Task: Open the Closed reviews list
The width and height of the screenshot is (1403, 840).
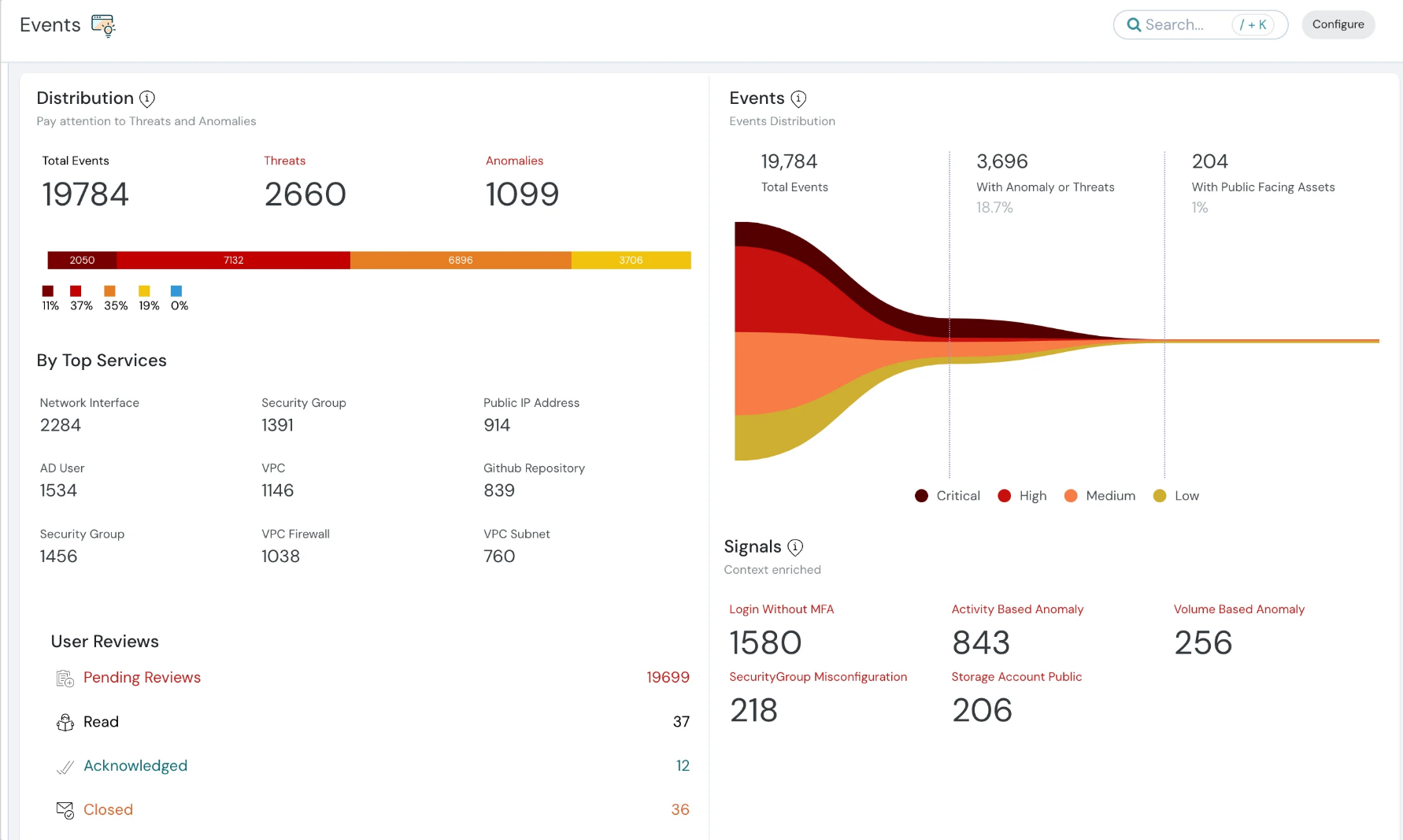Action: (107, 809)
